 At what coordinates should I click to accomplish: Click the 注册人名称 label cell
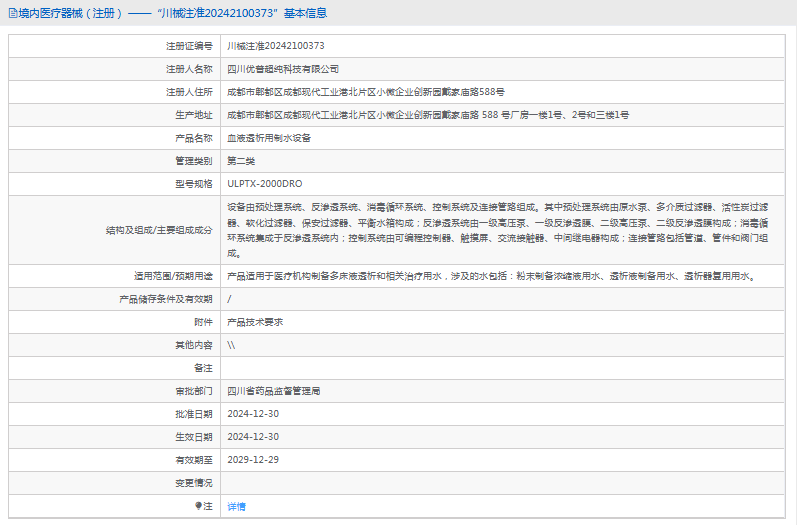(115, 69)
